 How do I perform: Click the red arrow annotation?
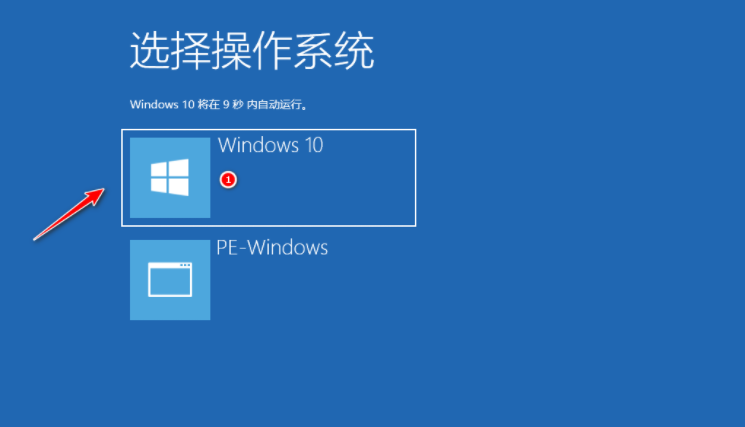pos(69,214)
